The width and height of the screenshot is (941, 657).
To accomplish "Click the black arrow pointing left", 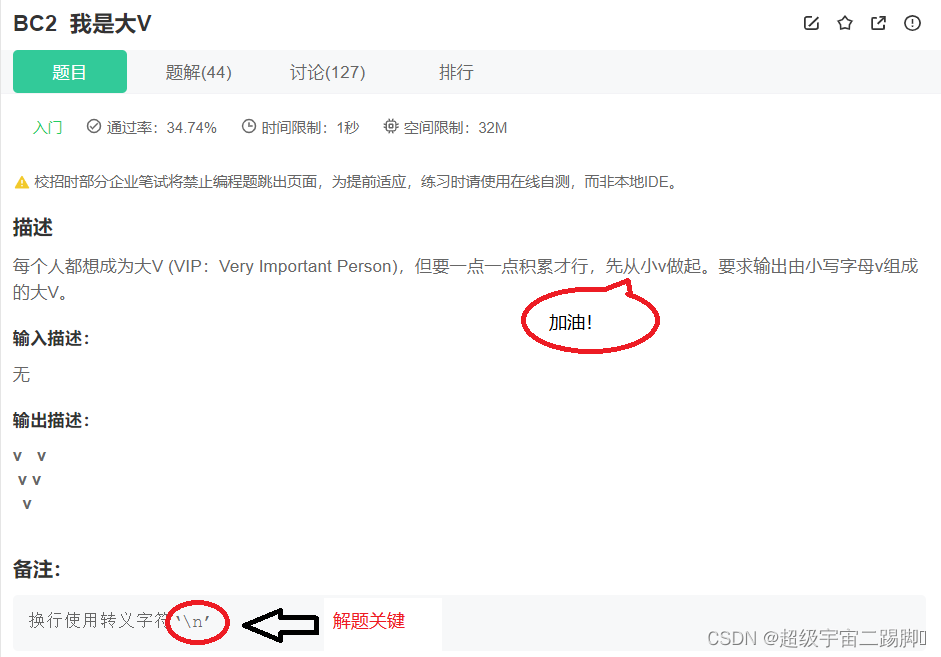I will [280, 625].
